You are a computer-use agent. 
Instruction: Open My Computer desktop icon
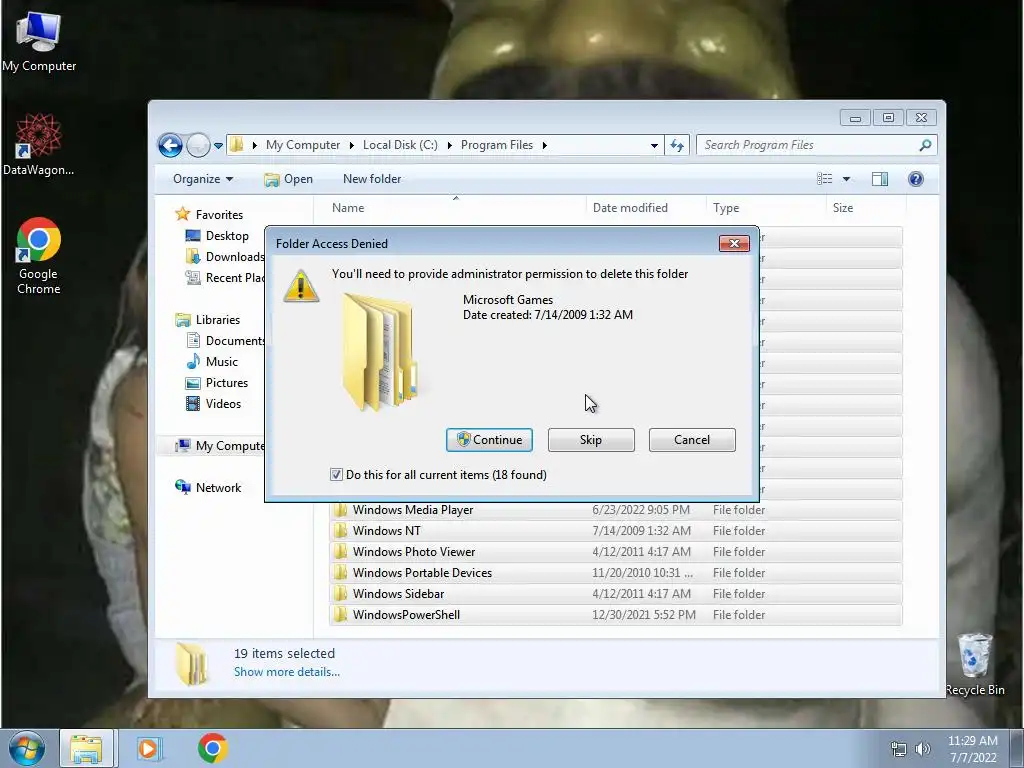(39, 40)
